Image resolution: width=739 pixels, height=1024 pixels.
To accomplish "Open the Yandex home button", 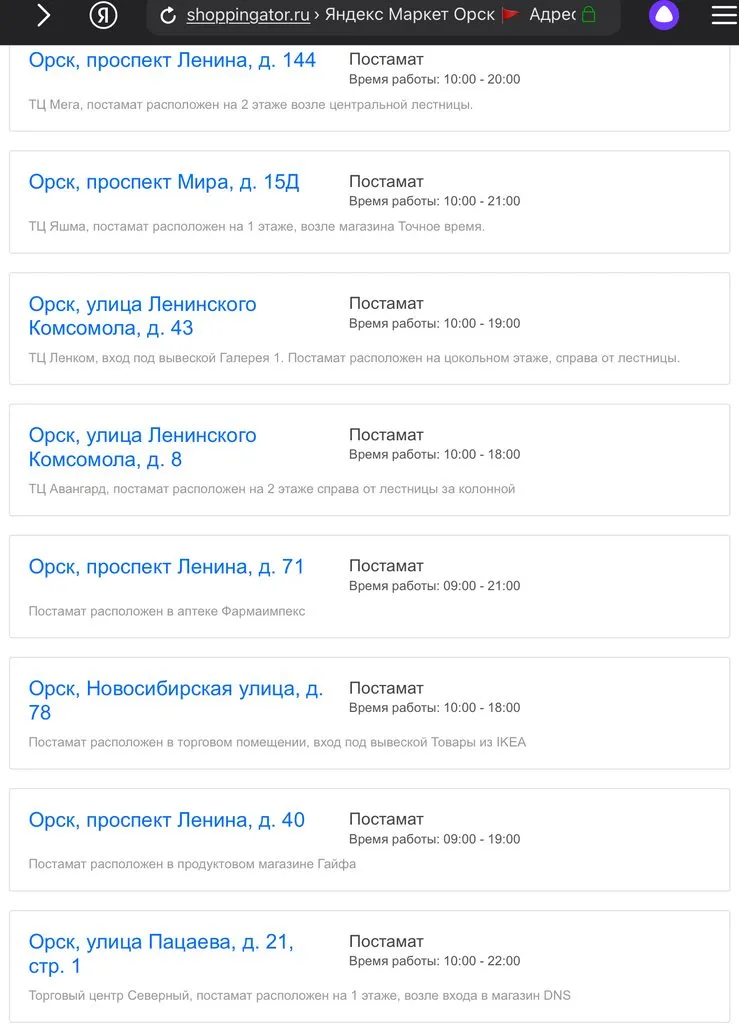I will 103,15.
